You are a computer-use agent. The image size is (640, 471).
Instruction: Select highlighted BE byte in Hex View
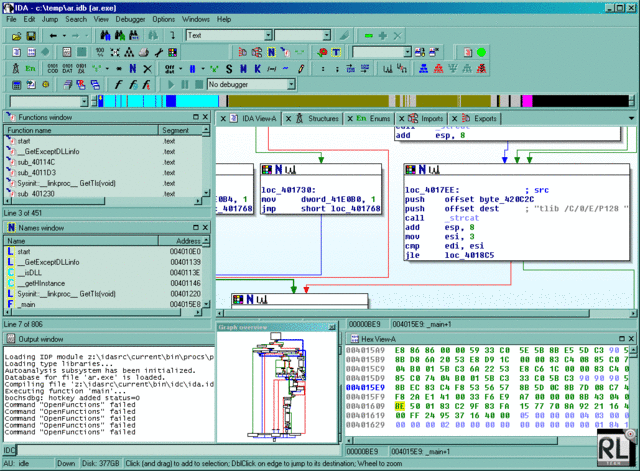(x=400, y=406)
